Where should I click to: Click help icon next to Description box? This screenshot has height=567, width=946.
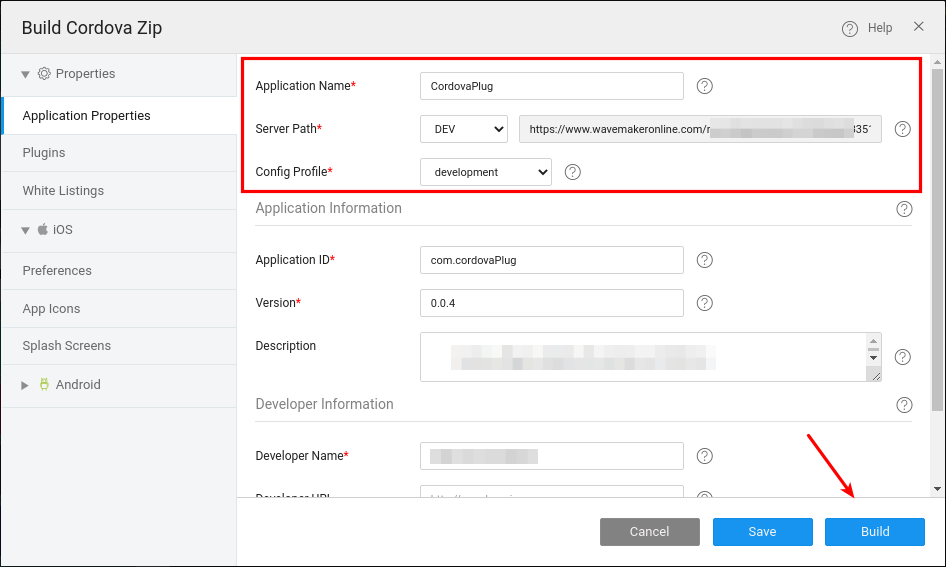[902, 357]
